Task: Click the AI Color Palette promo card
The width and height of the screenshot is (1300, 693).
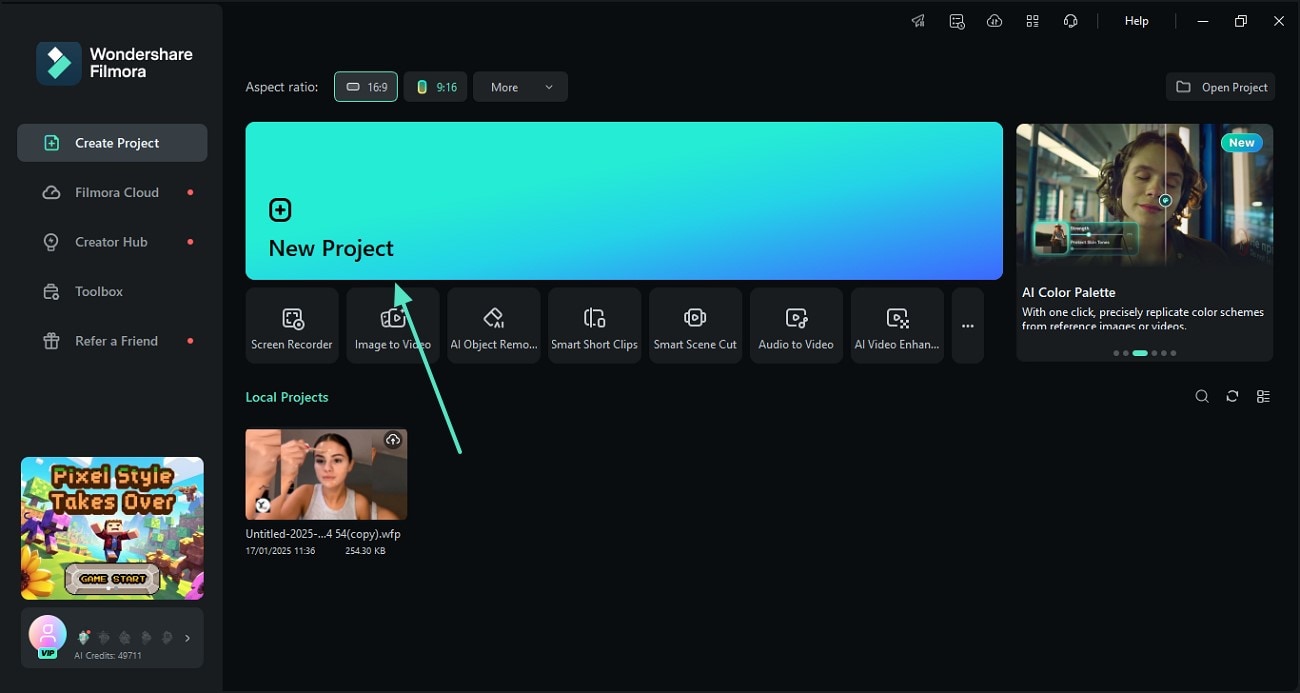Action: tap(1145, 242)
